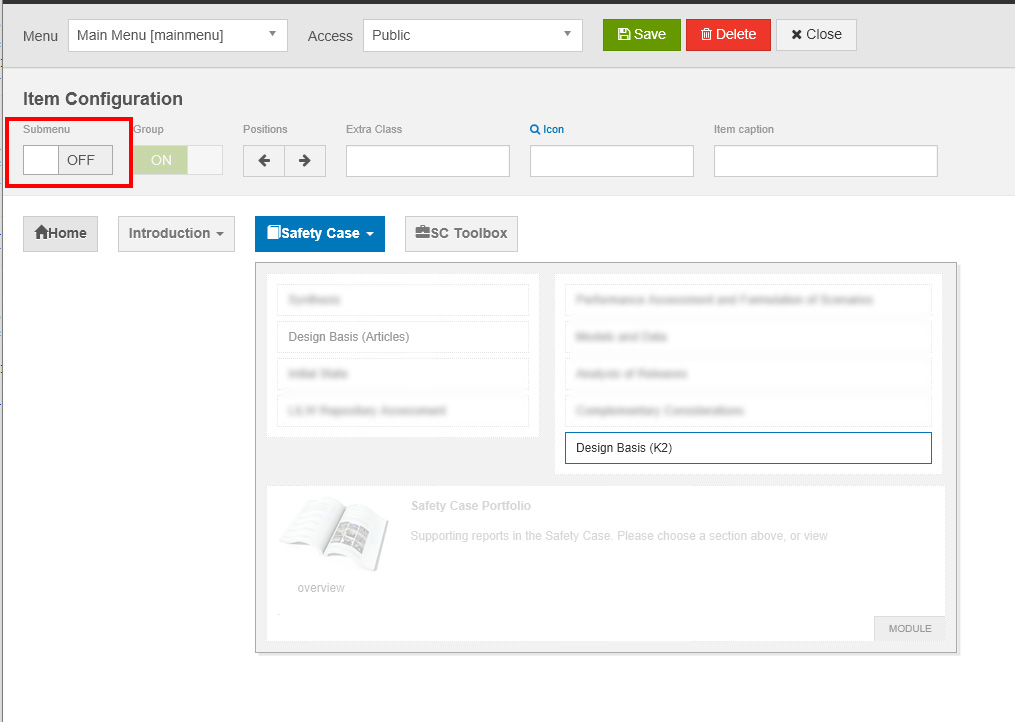This screenshot has width=1015, height=722.
Task: Open the Access dropdown Public
Action: [x=473, y=35]
